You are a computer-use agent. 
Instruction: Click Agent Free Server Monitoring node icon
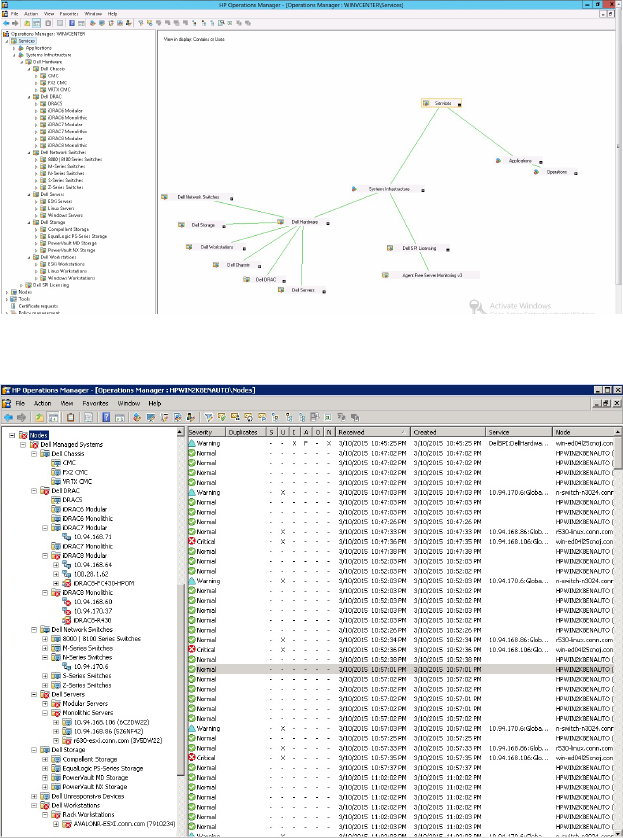point(385,275)
